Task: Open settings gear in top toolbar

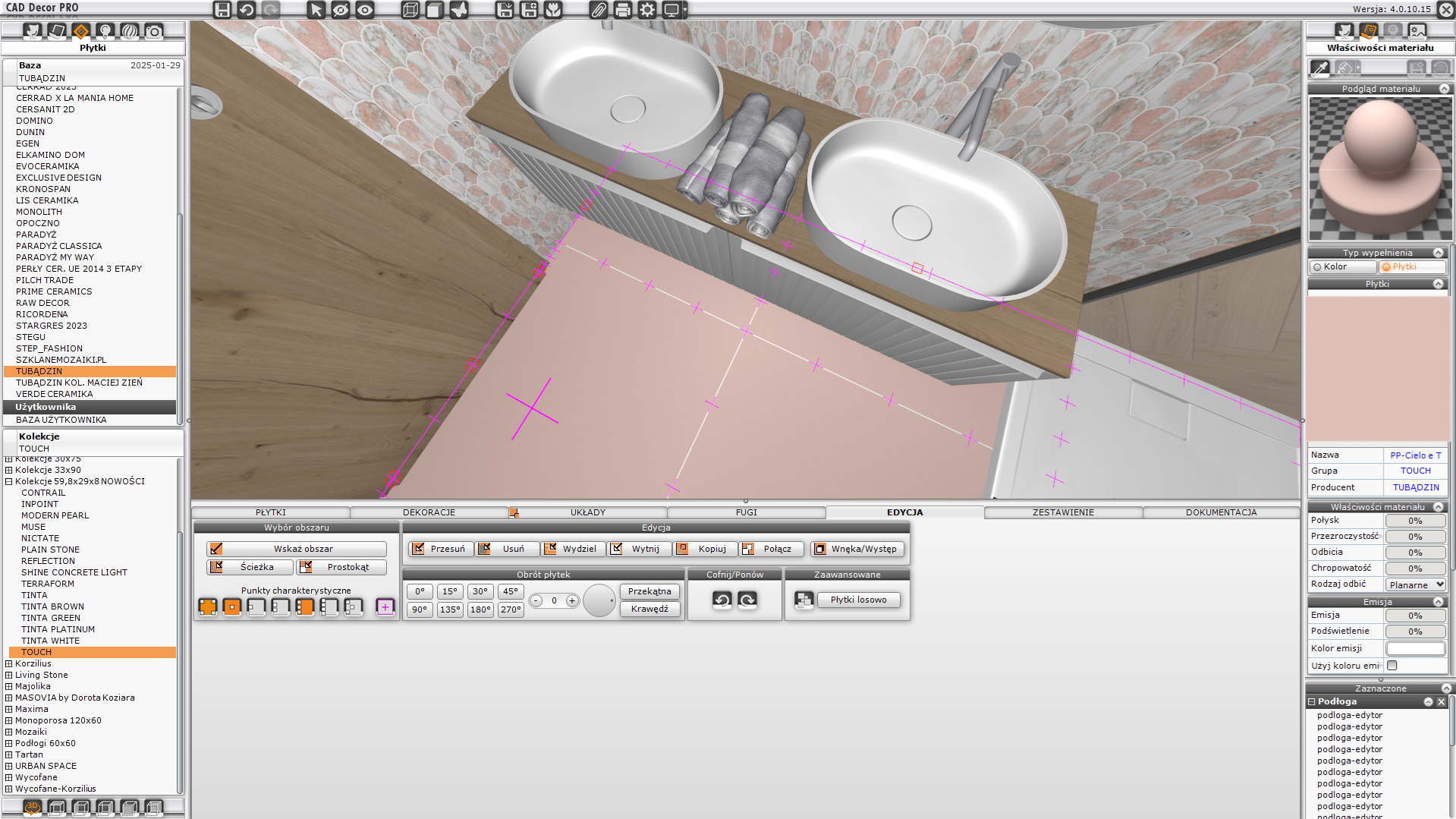Action: [x=647, y=10]
